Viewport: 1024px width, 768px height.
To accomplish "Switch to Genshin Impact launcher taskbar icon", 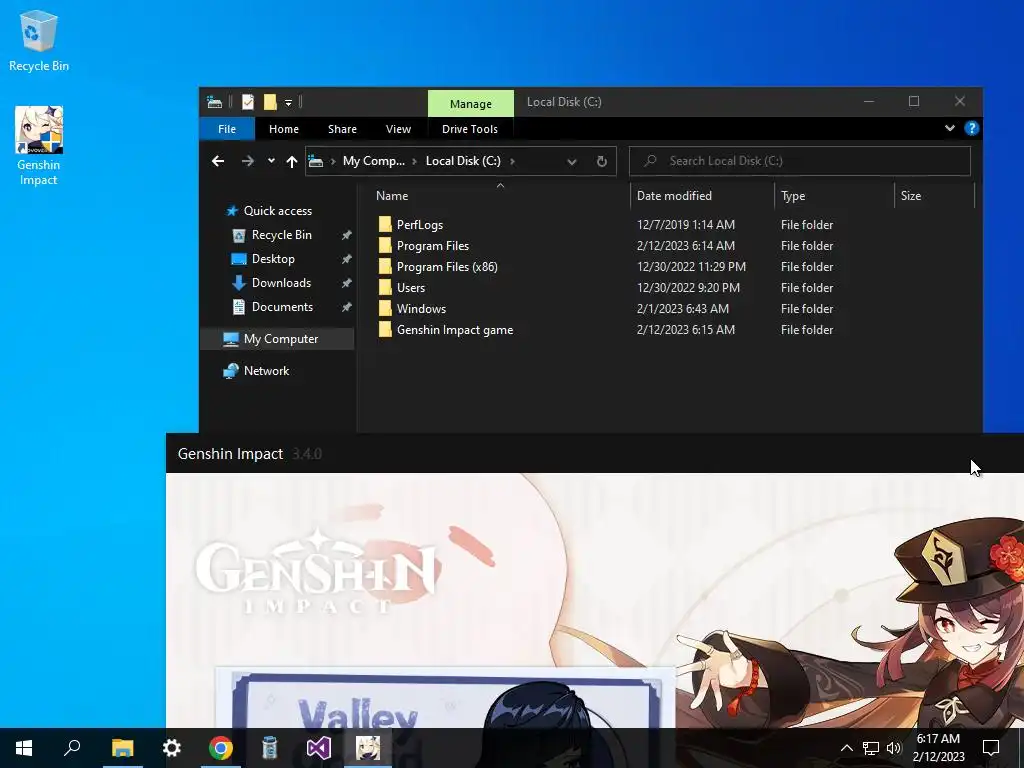I will pos(368,748).
